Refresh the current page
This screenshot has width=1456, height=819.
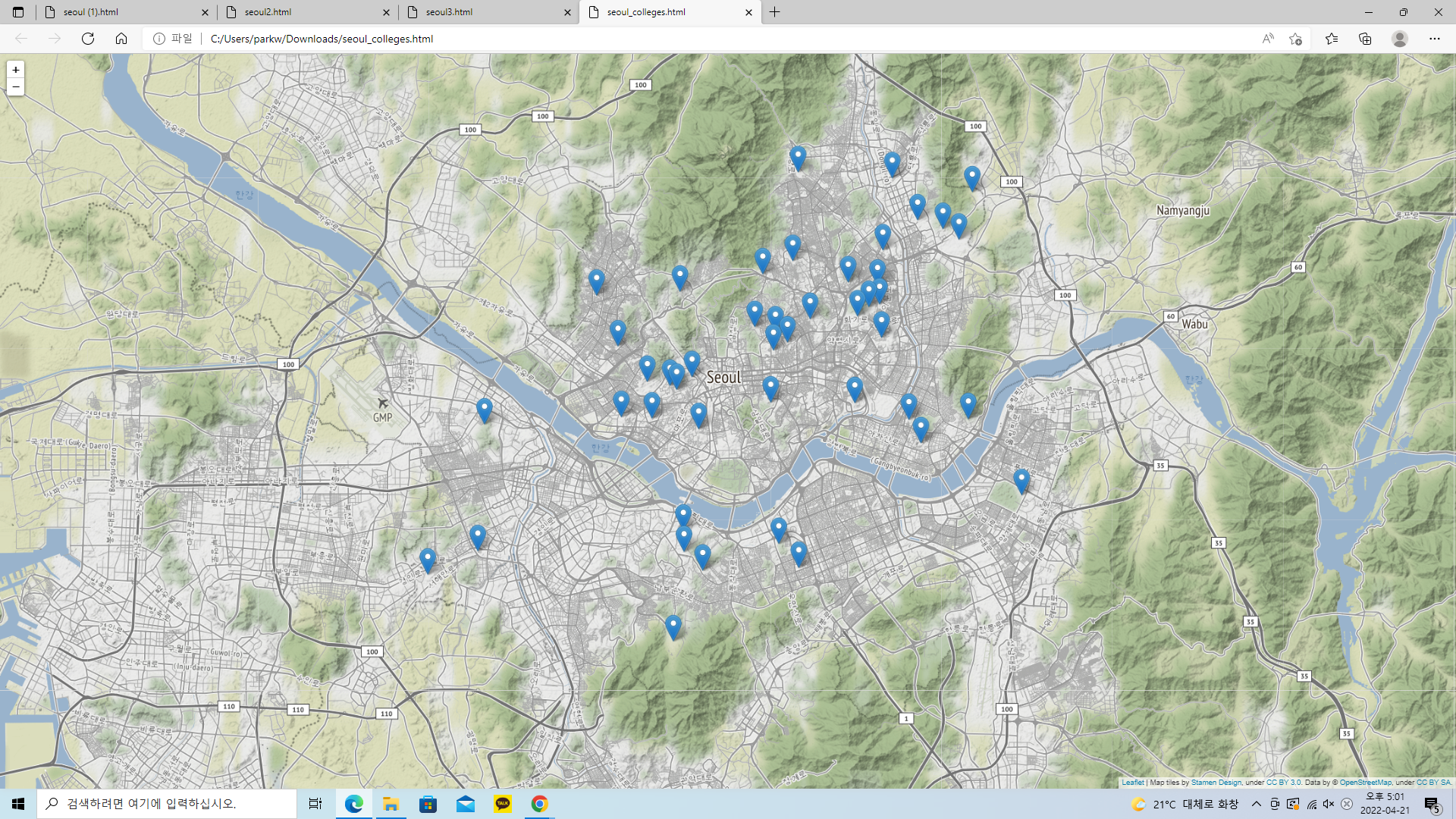[x=88, y=39]
